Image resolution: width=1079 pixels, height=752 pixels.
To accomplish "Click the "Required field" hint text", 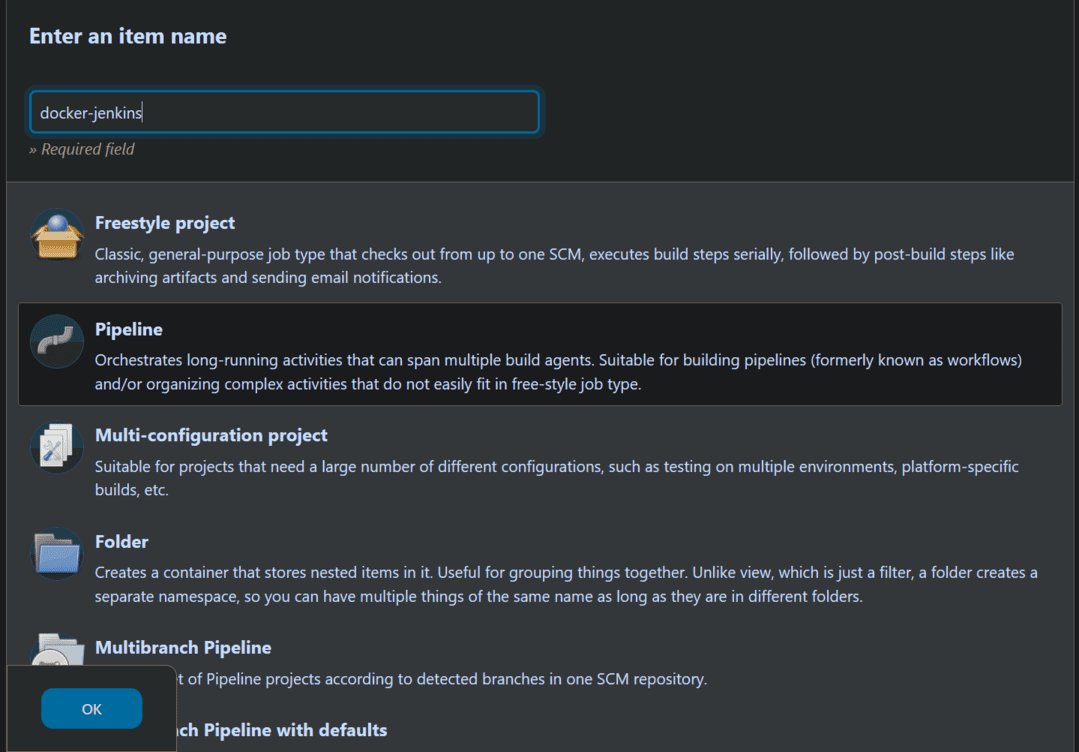I will [82, 149].
